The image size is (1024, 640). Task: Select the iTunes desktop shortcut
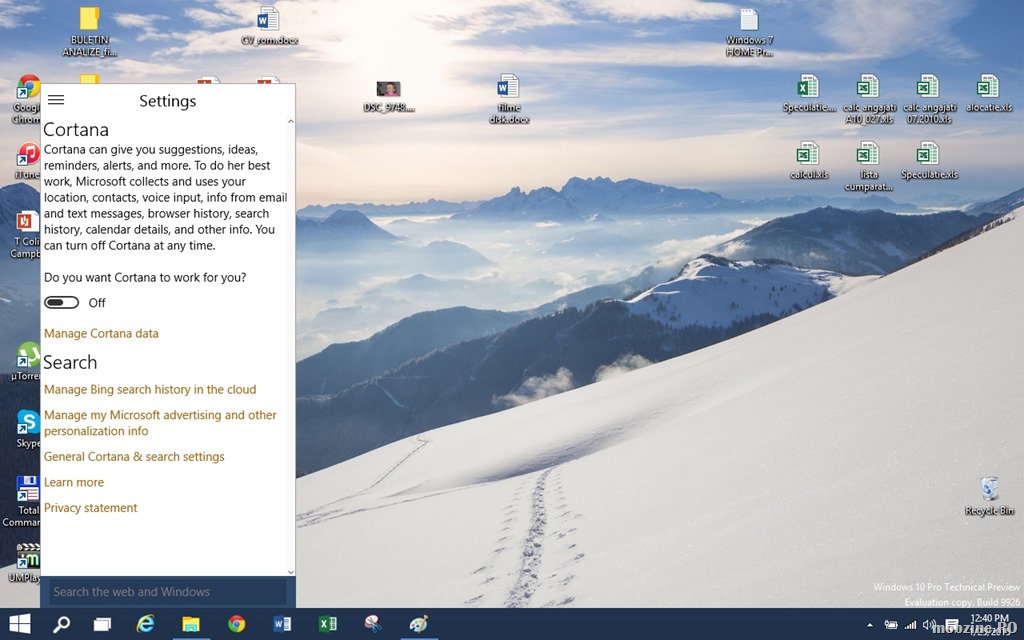click(27, 161)
